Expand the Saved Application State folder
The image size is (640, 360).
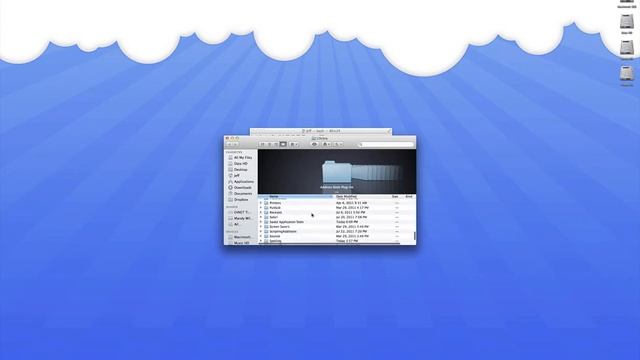[261, 222]
